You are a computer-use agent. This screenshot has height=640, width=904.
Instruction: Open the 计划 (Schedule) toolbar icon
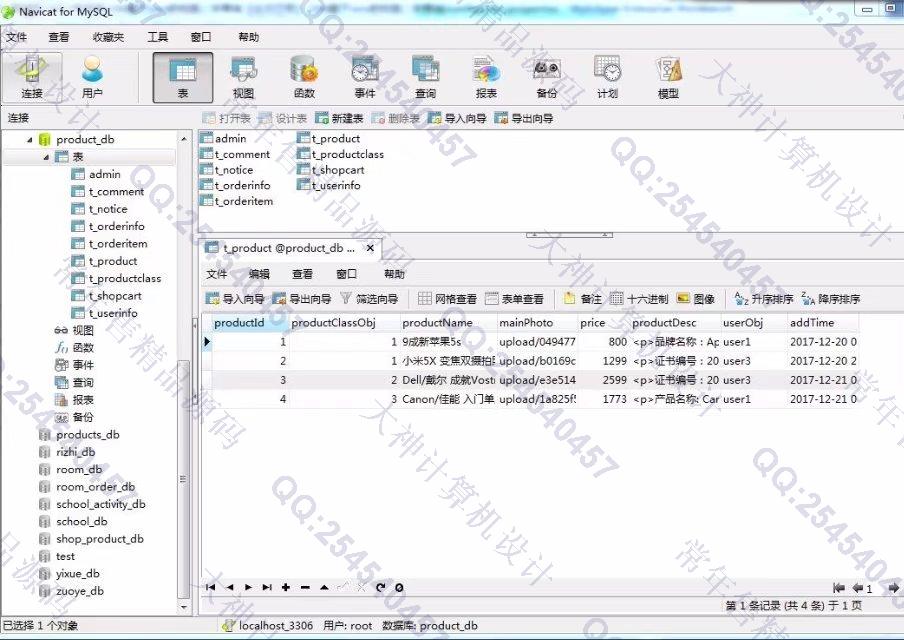(x=607, y=77)
